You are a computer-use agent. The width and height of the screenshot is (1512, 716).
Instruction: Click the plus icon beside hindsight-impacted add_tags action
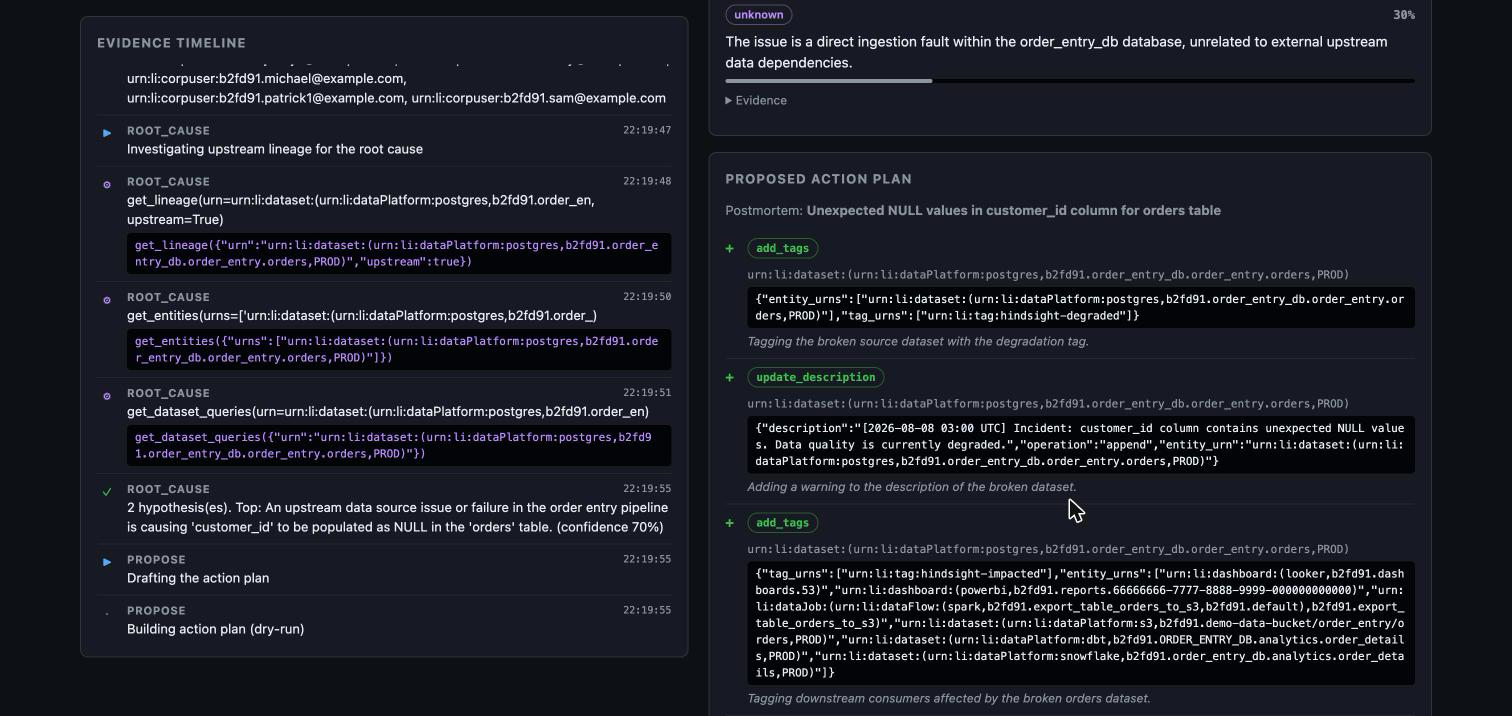[x=730, y=523]
